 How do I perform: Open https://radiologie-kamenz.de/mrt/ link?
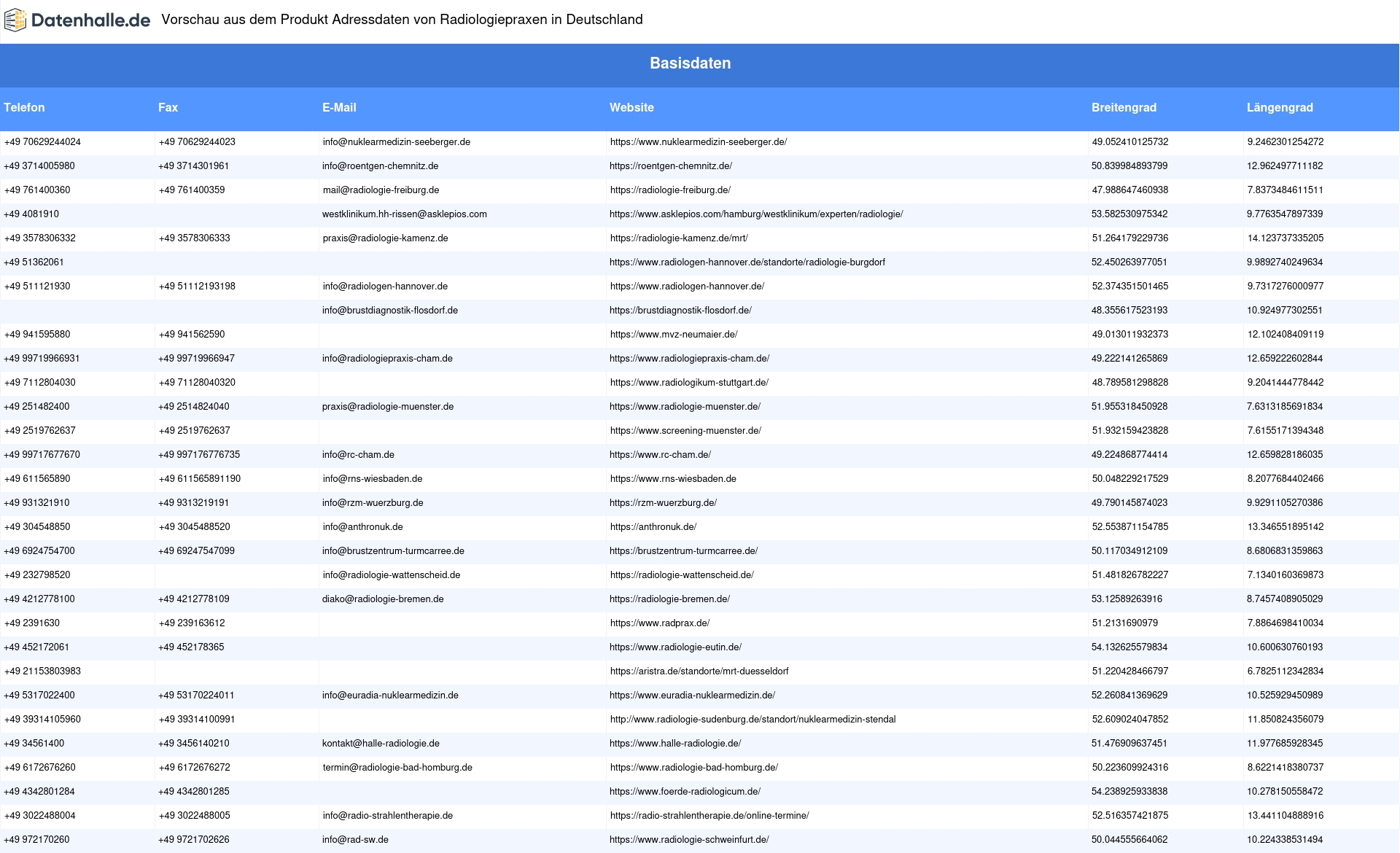[679, 238]
